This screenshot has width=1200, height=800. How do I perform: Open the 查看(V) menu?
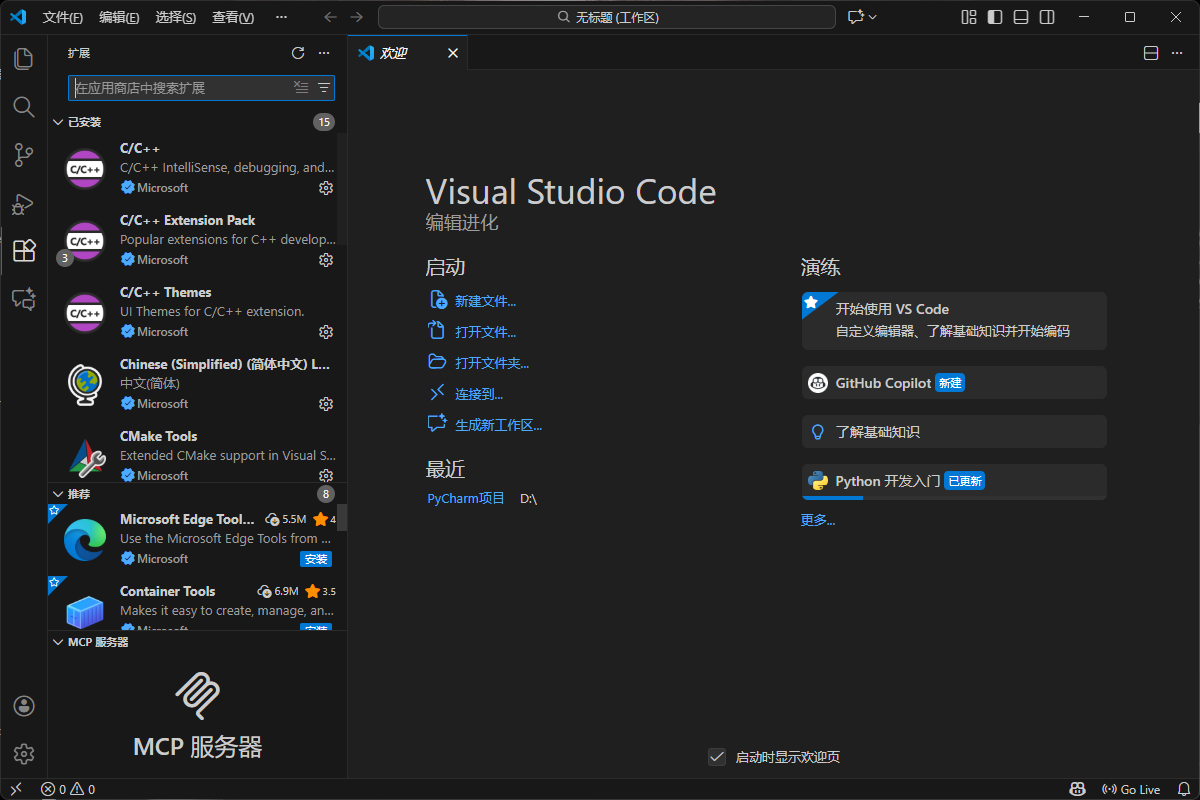(x=233, y=17)
